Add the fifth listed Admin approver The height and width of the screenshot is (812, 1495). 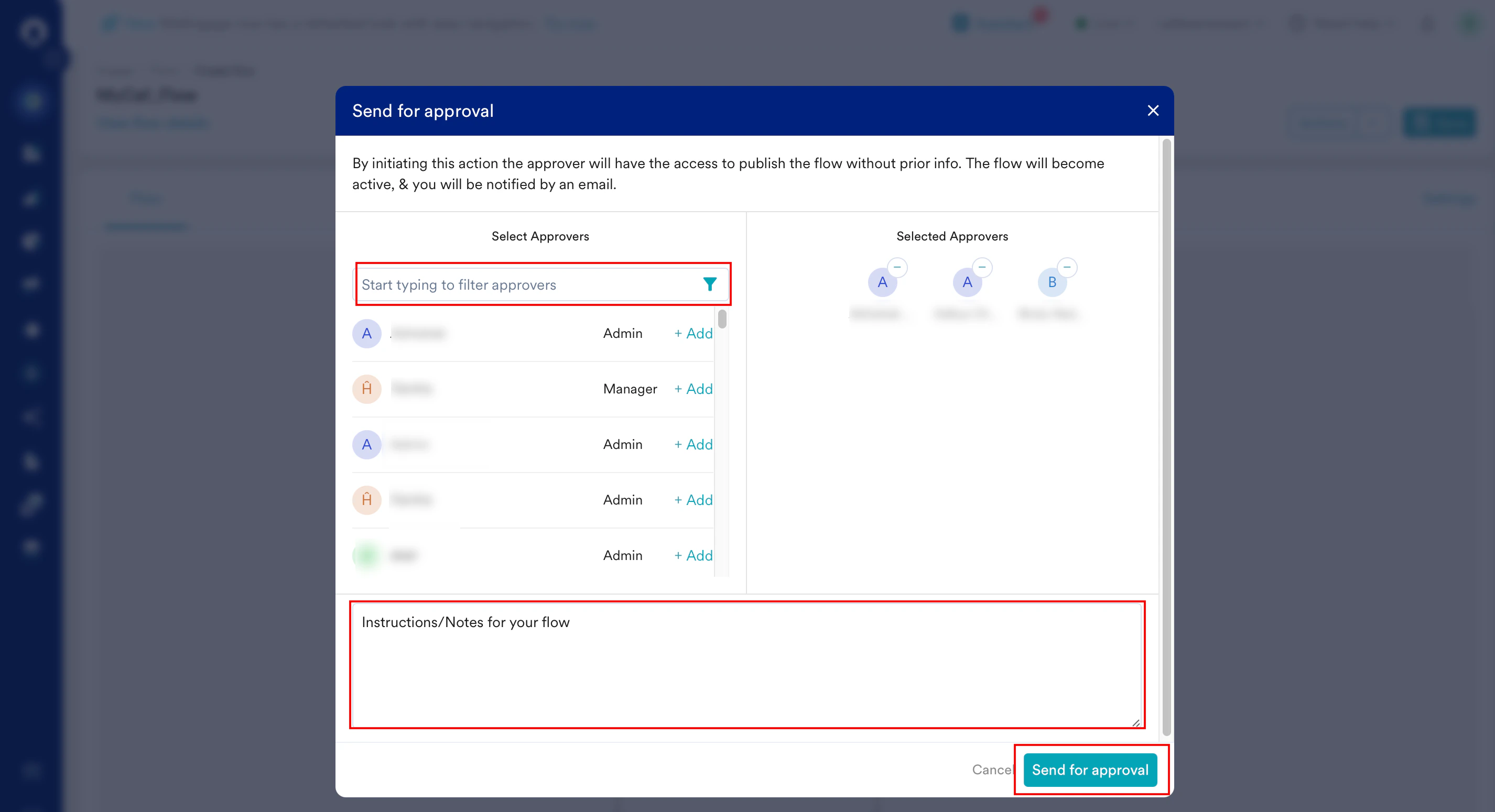click(x=694, y=556)
